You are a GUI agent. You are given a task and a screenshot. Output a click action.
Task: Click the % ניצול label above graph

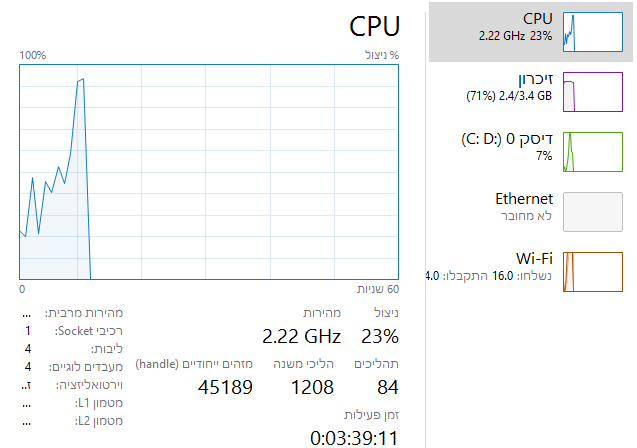[x=380, y=55]
